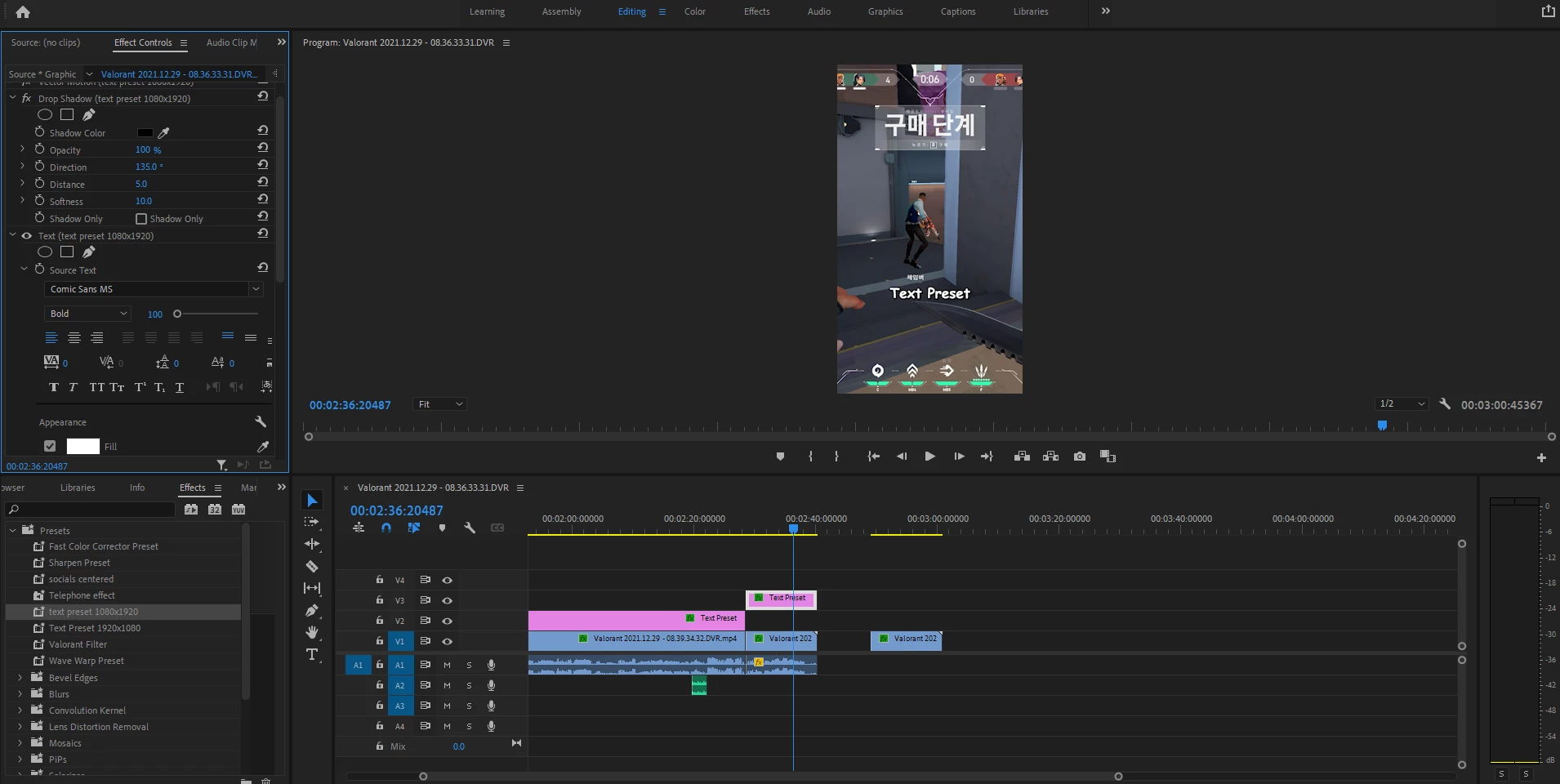Select the Pen tool in timeline toolbar
1560x784 pixels.
pyautogui.click(x=312, y=610)
